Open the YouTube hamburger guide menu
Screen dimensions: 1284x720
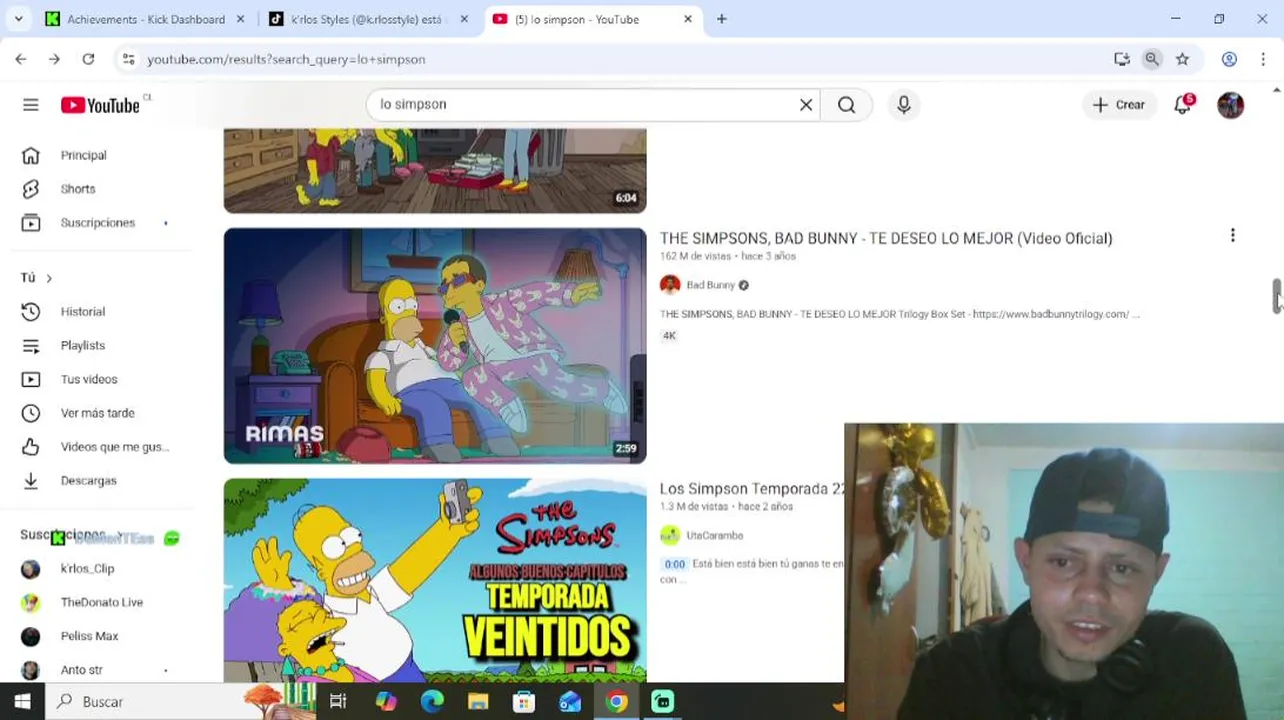(x=31, y=105)
